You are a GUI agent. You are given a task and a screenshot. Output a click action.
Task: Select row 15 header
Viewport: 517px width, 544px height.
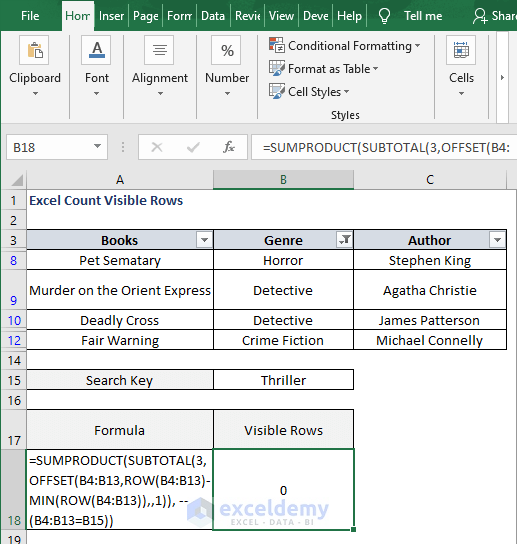[14, 380]
